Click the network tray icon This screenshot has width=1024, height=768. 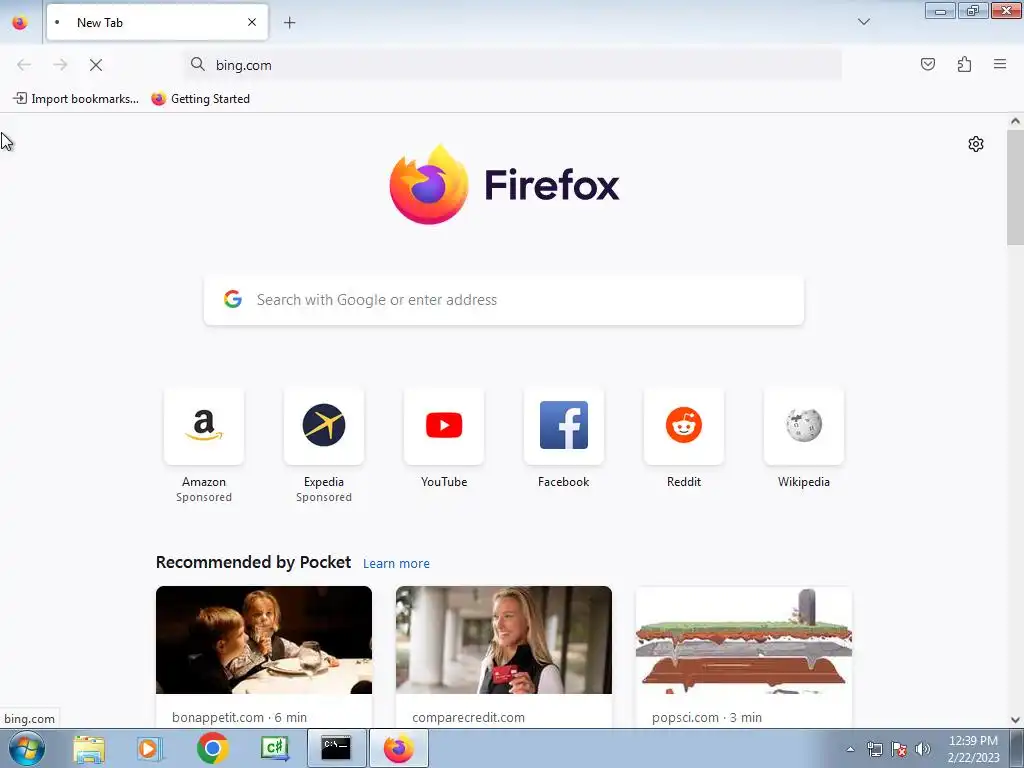874,749
